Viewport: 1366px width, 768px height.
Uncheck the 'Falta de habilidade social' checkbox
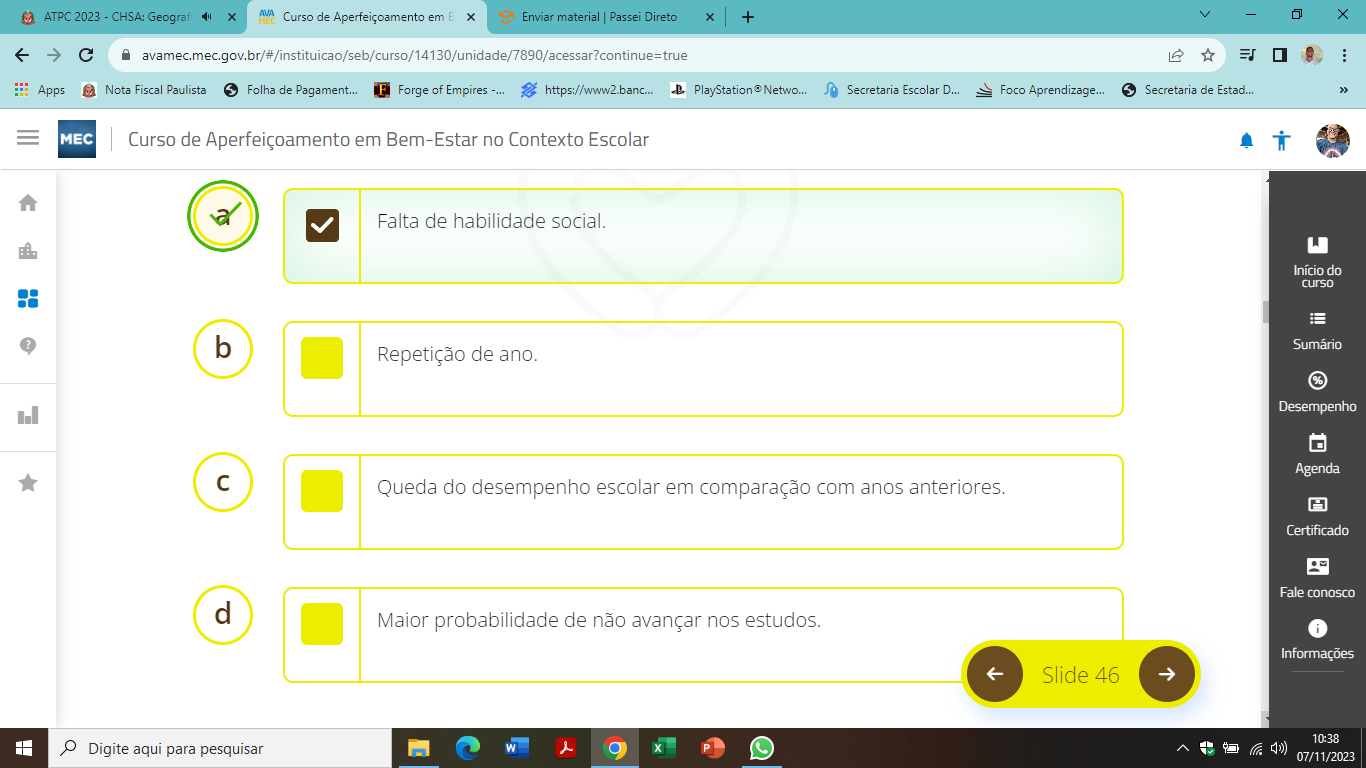coord(322,226)
